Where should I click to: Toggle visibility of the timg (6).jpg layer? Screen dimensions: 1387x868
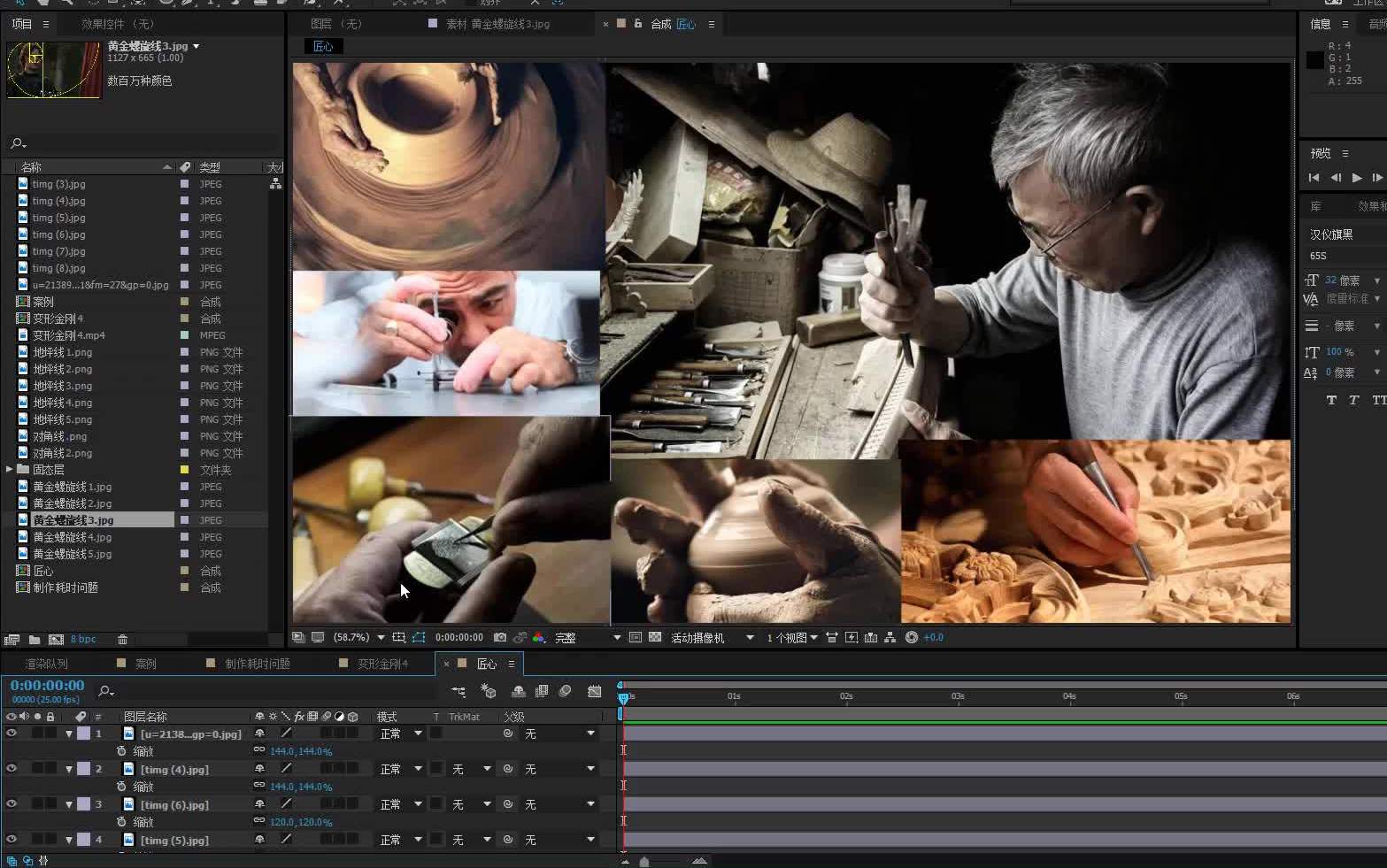12,804
